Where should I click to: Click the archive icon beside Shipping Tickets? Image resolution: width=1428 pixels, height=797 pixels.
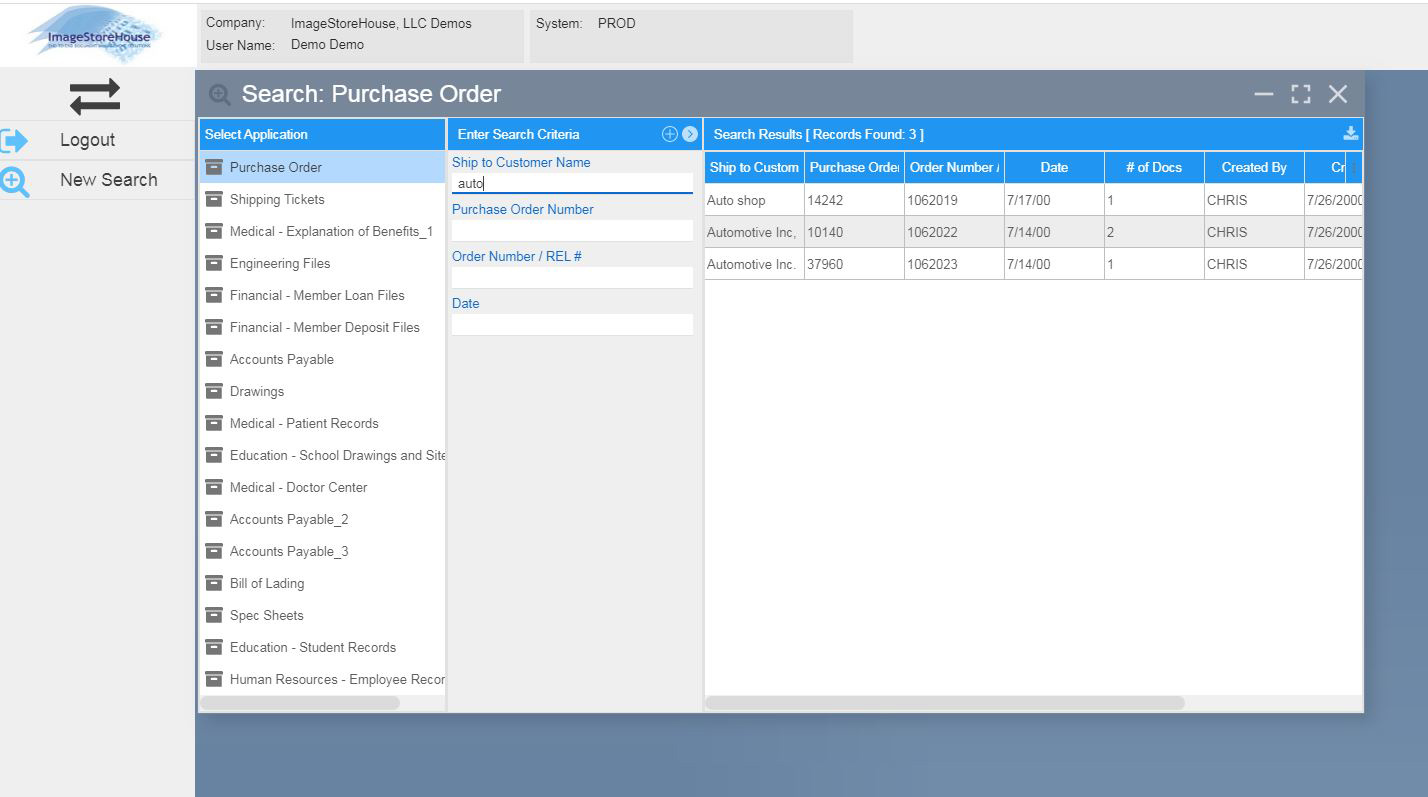pyautogui.click(x=214, y=199)
